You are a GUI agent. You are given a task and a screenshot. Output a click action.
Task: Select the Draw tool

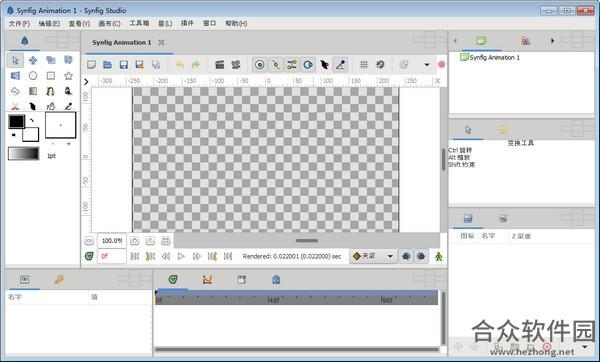(x=68, y=91)
